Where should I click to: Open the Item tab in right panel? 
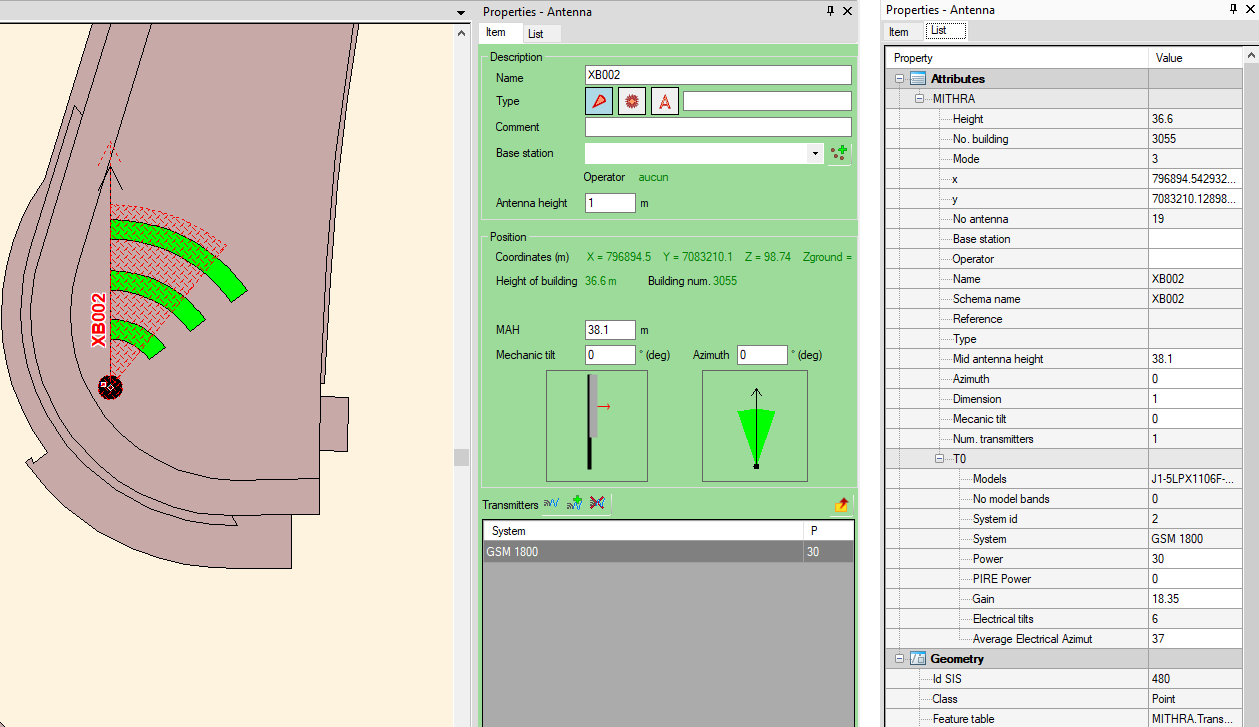click(x=899, y=32)
